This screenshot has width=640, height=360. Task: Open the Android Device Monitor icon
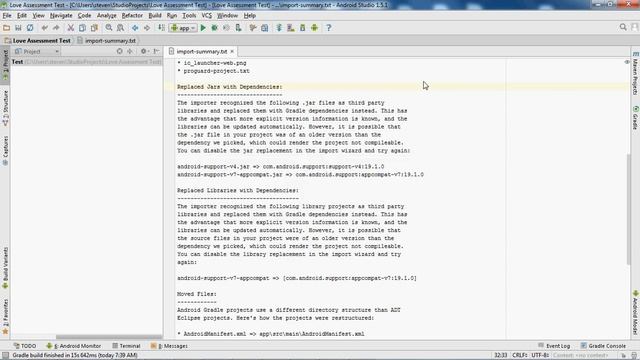tap(314, 28)
